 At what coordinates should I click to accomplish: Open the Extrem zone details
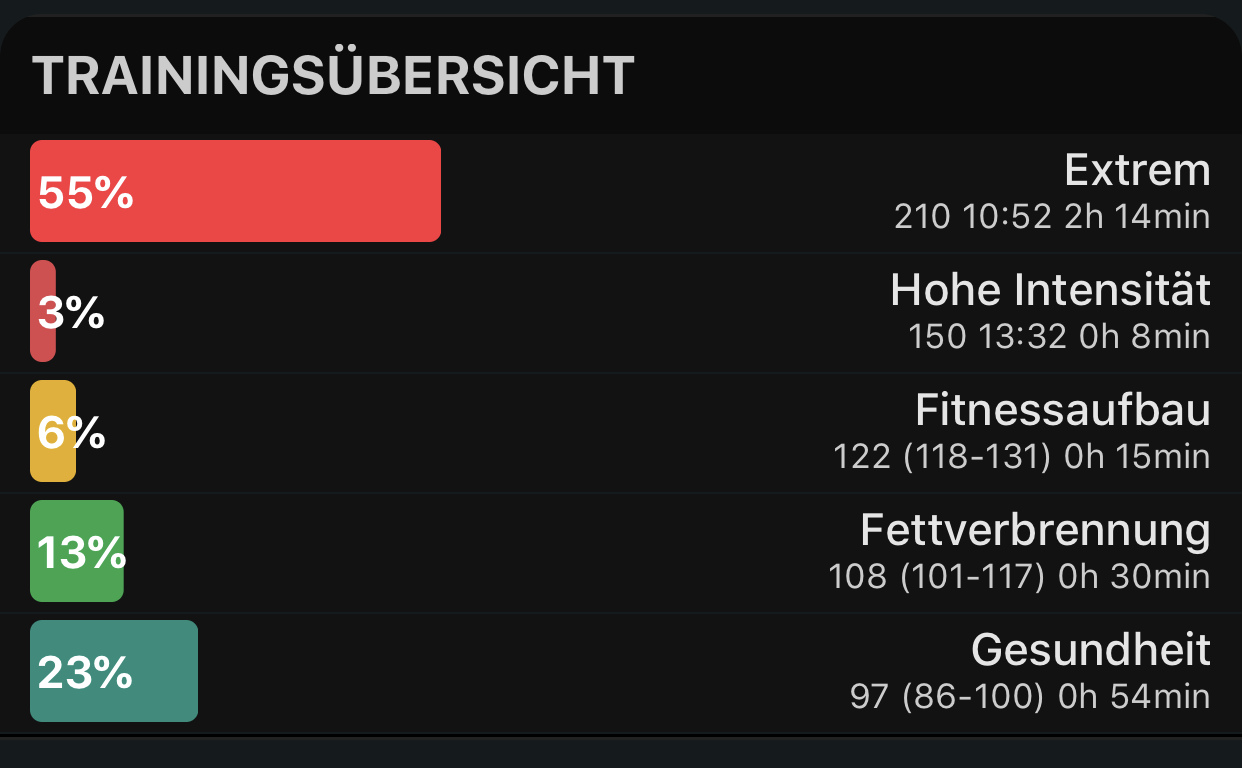[x=1138, y=170]
